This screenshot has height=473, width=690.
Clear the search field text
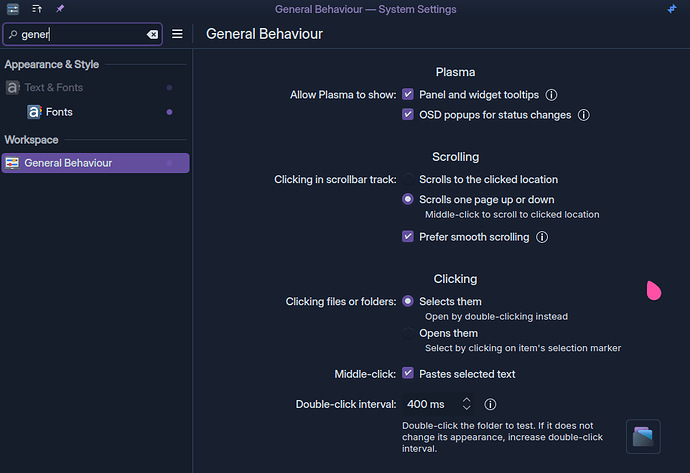click(x=152, y=34)
